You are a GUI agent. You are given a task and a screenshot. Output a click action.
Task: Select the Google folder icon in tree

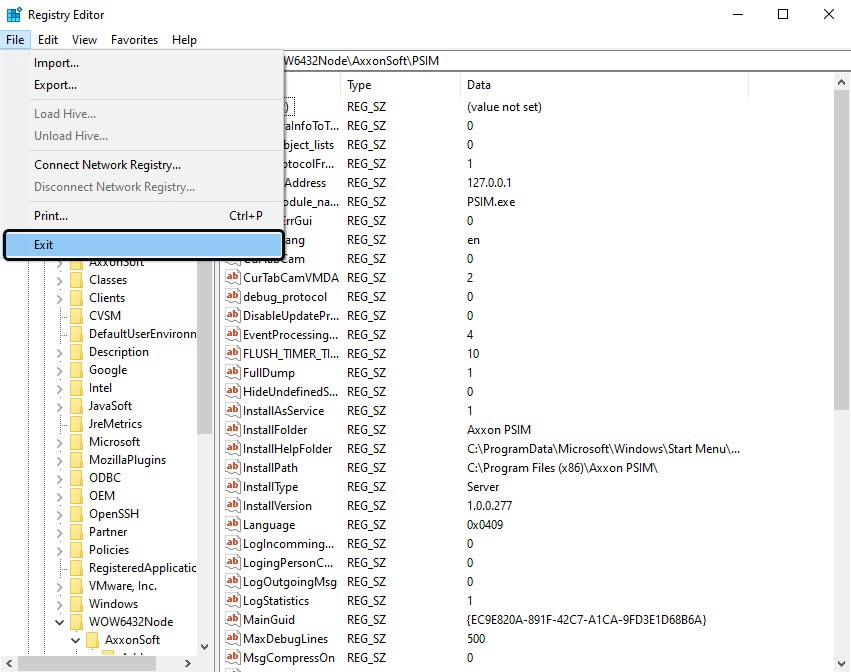pos(76,370)
